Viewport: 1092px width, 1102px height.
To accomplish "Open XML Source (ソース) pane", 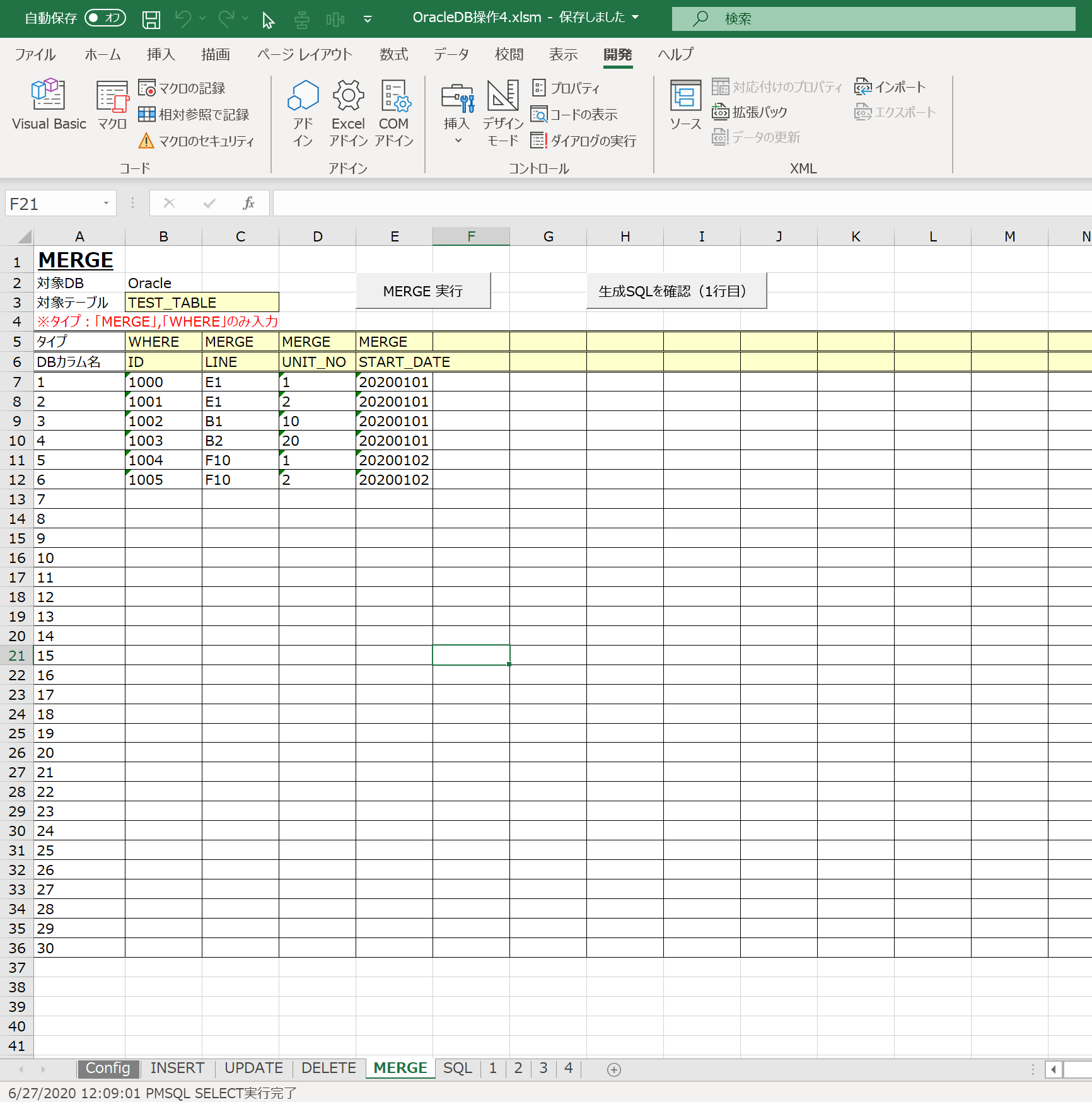I will coord(685,105).
